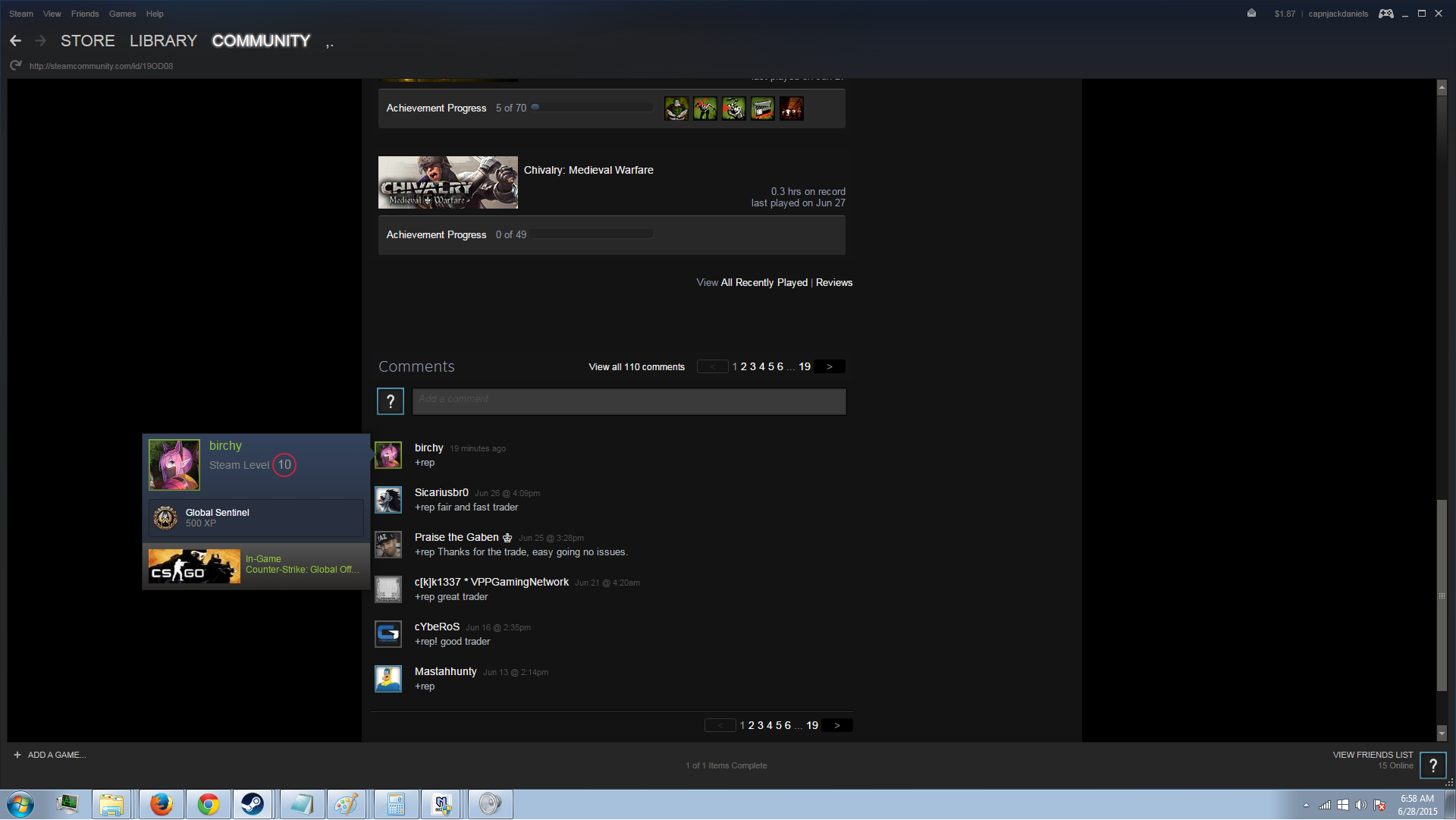Open the Friends menu
The width and height of the screenshot is (1456, 820).
(85, 14)
